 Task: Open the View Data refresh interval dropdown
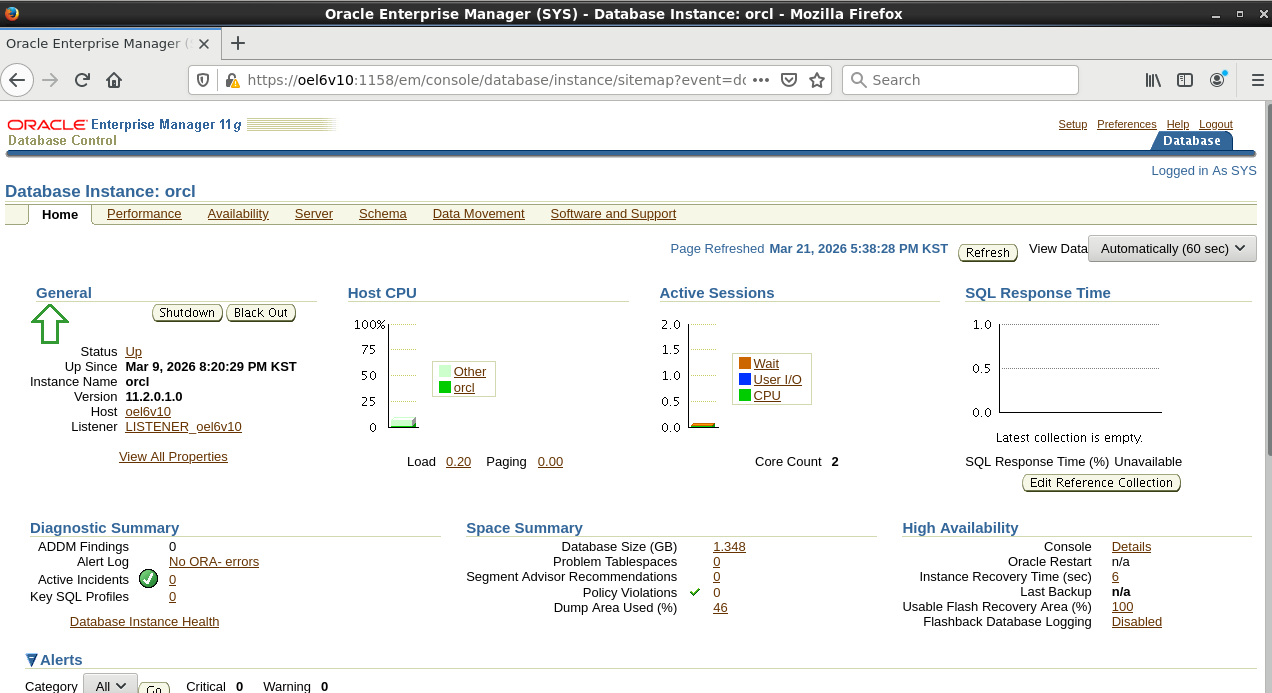(x=1172, y=248)
